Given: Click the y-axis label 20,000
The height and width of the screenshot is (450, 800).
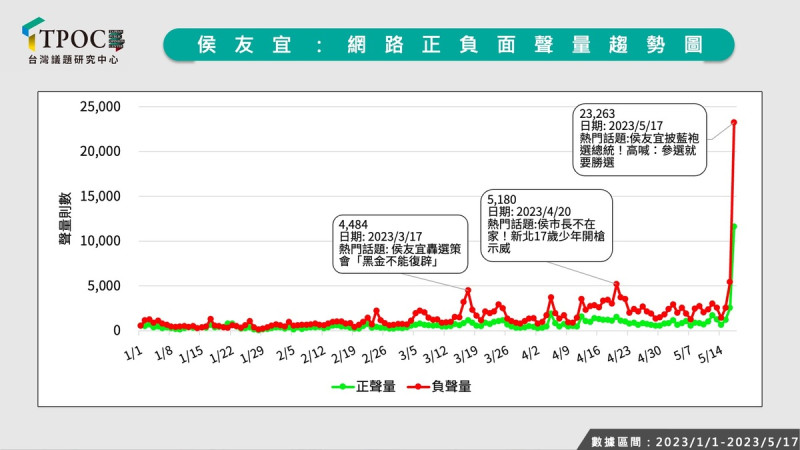Looking at the screenshot, I should coord(100,152).
